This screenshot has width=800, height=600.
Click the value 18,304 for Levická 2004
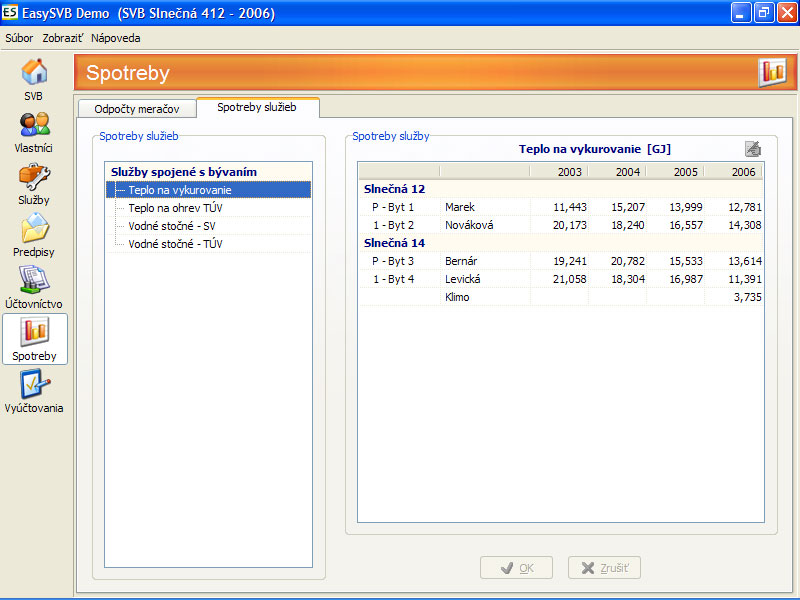pyautogui.click(x=628, y=279)
